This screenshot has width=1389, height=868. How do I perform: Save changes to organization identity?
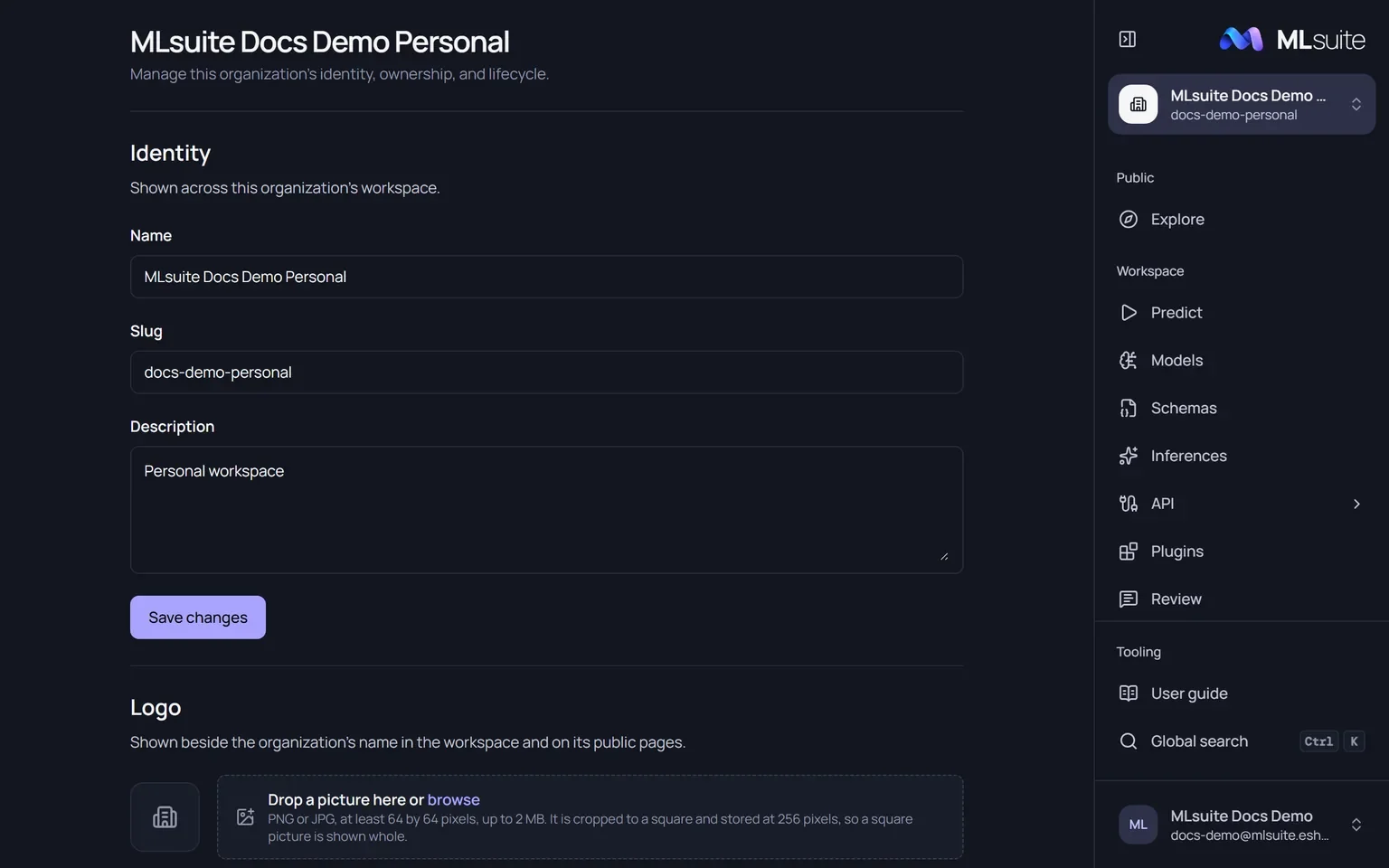198,618
